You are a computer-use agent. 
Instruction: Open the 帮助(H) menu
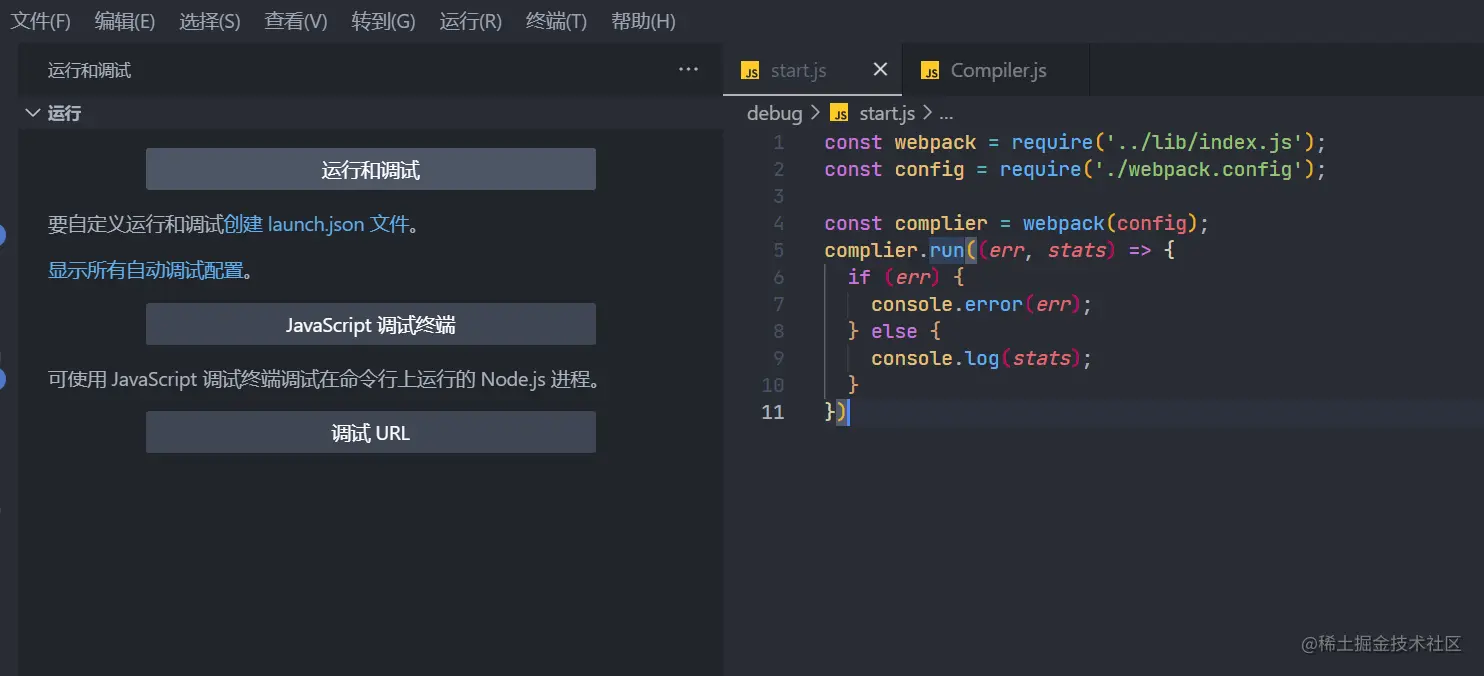pyautogui.click(x=643, y=21)
